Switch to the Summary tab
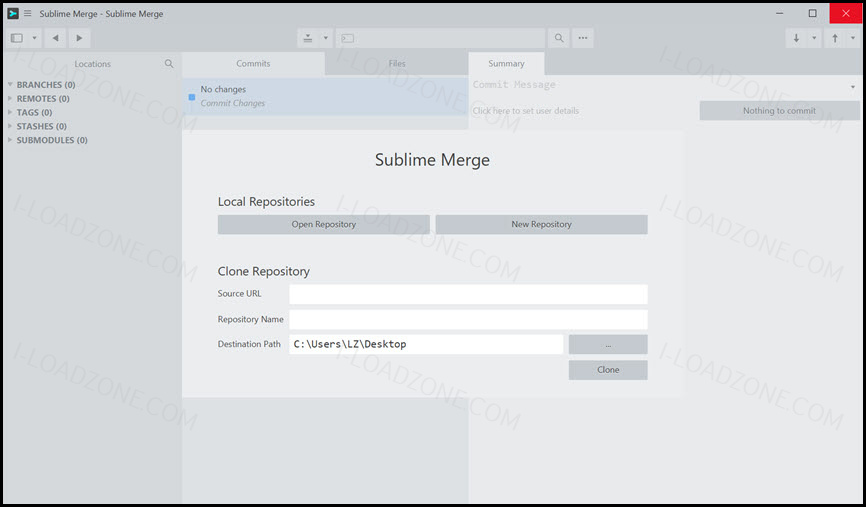Screen dimensions: 866x507 click(506, 64)
